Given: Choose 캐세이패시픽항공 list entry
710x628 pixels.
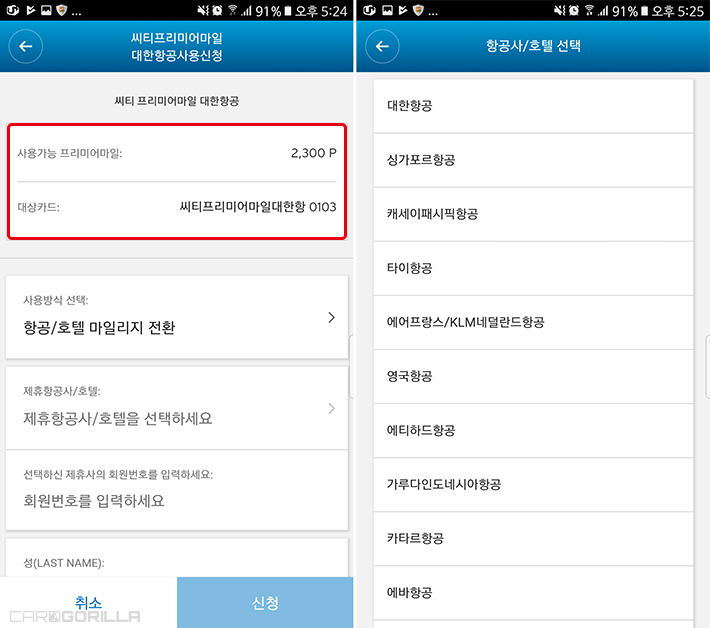Looking at the screenshot, I should [x=533, y=214].
